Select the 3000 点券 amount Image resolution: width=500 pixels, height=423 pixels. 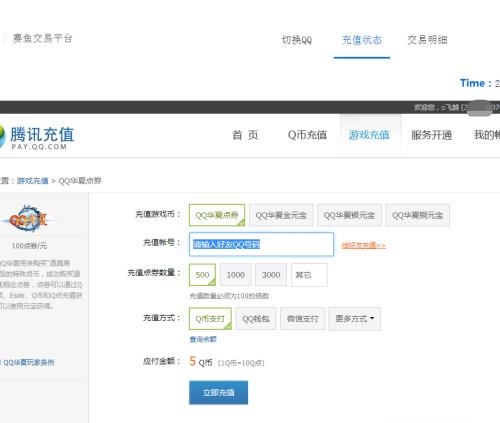pyautogui.click(x=271, y=275)
